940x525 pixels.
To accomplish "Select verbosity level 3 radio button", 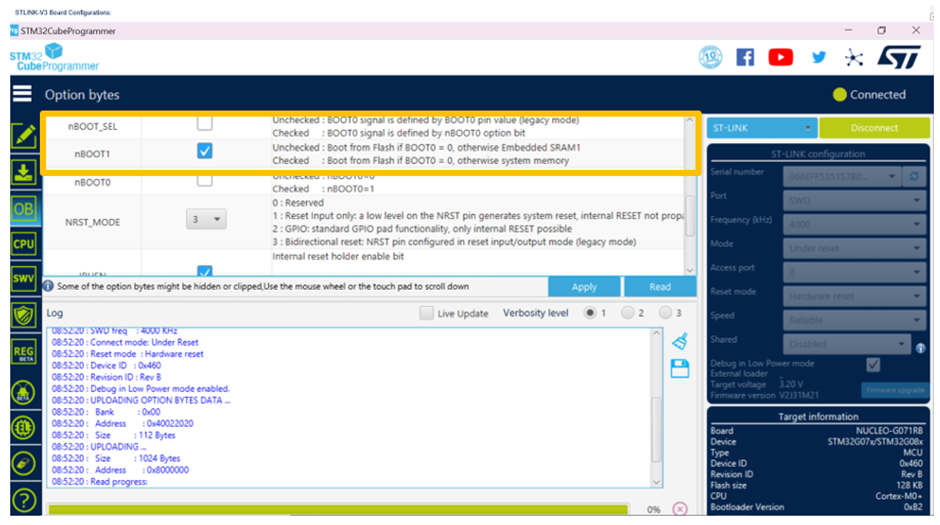I will pos(665,312).
